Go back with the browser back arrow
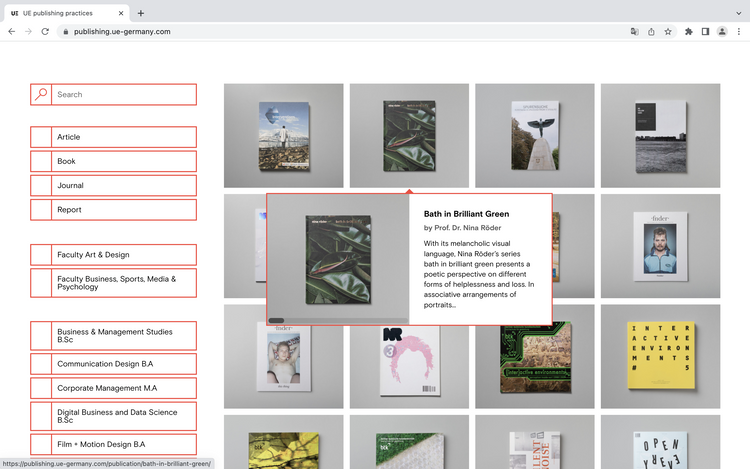The width and height of the screenshot is (750, 469). pos(11,32)
